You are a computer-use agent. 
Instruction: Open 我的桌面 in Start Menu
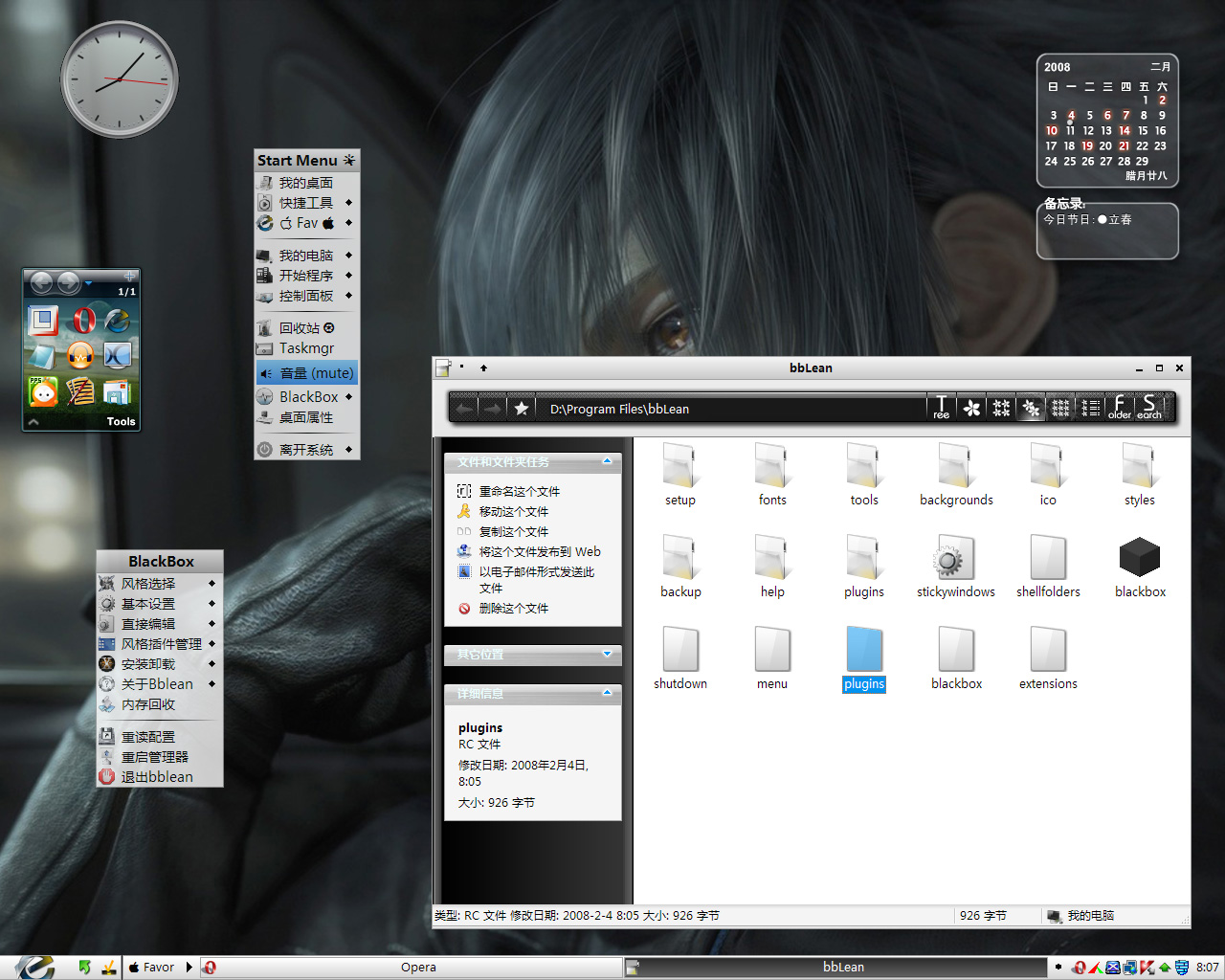(x=307, y=182)
